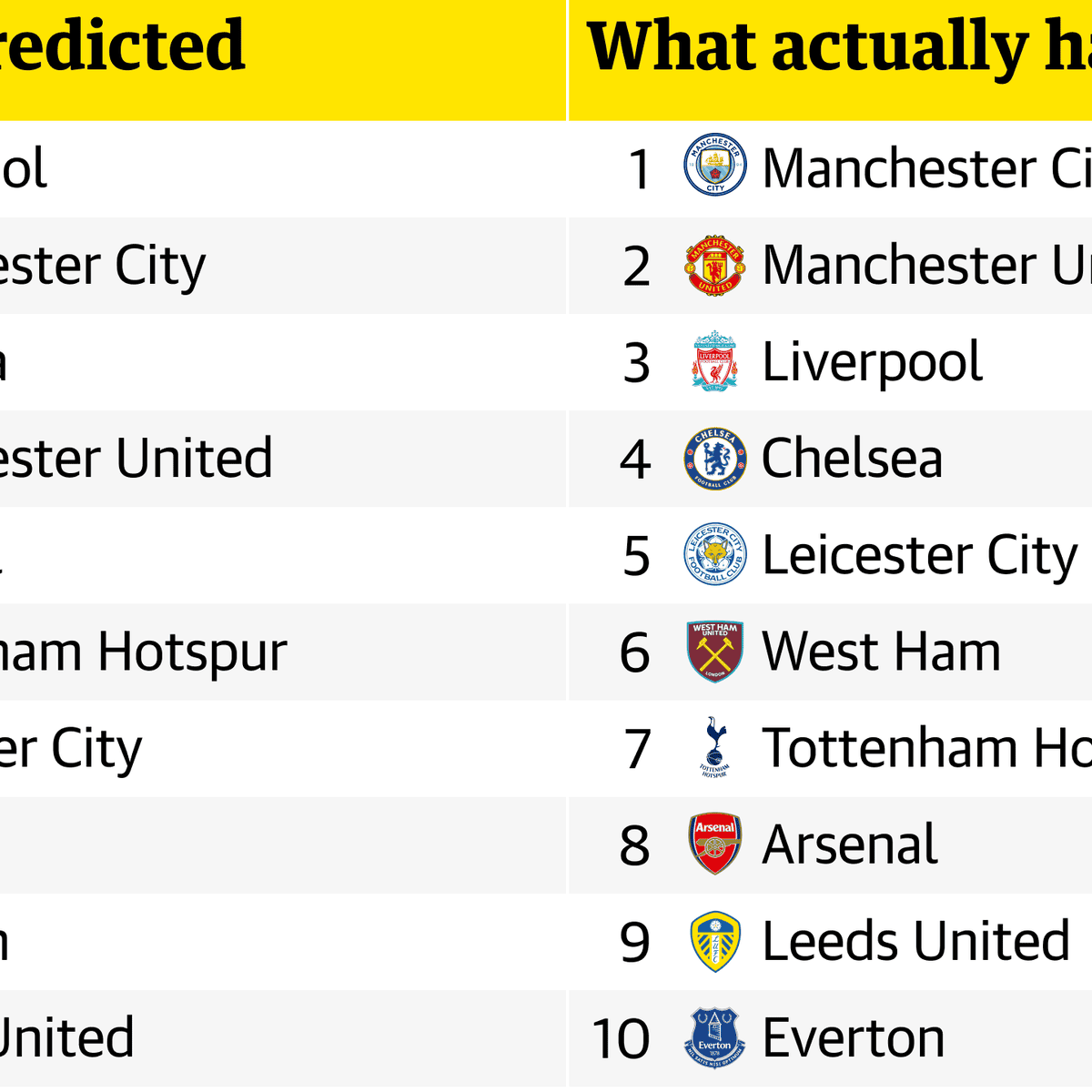Screen dimensions: 1092x1092
Task: Click the Chelsea club crest
Action: pyautogui.click(x=714, y=458)
